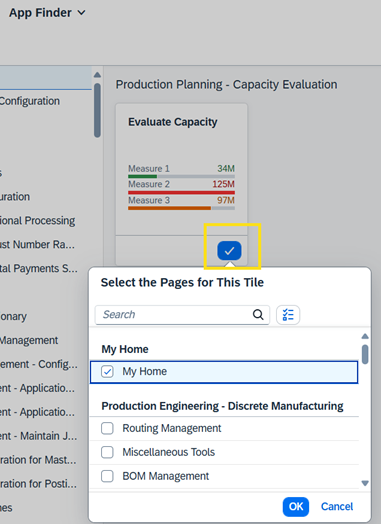The image size is (381, 524).
Task: Open the Evaluate Capacity tile
Action: tap(181, 169)
